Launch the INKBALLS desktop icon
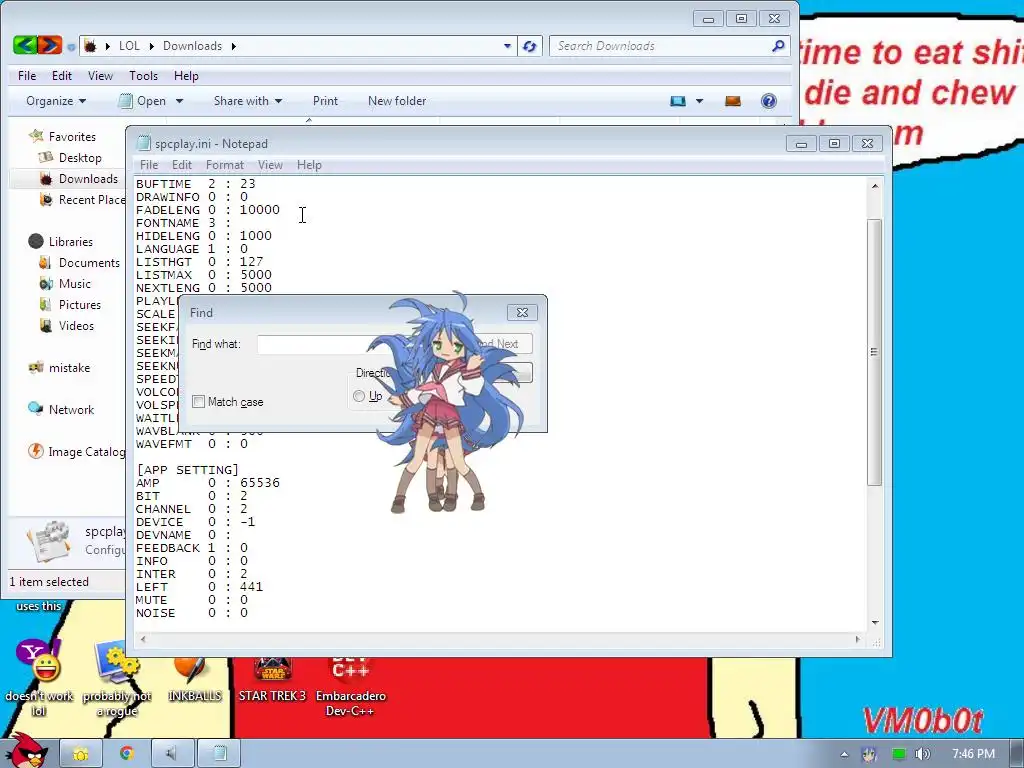 (x=195, y=680)
